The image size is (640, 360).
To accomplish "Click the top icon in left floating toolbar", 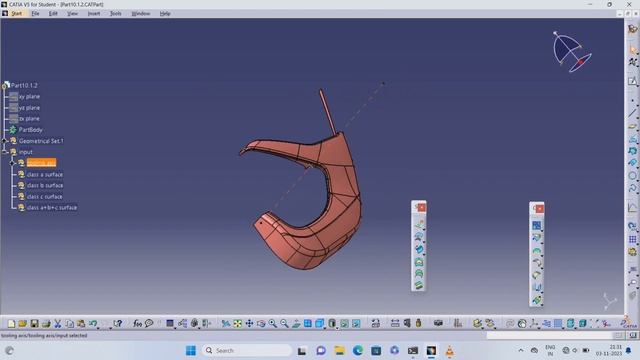I will pos(419,224).
